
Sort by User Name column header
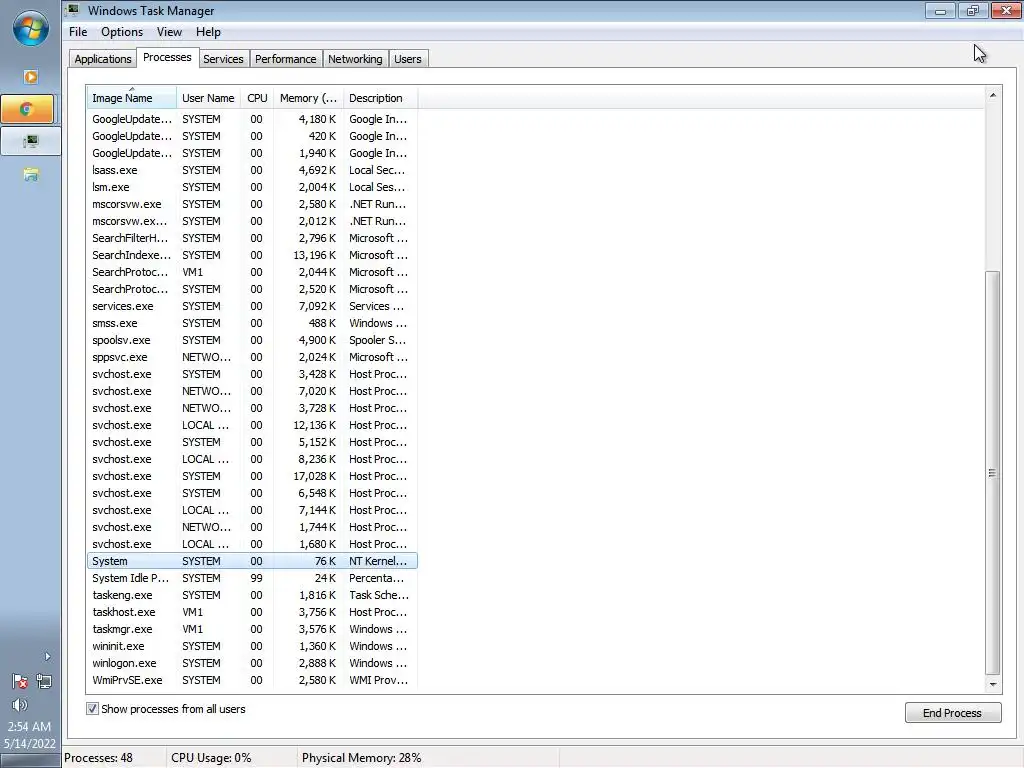(208, 98)
